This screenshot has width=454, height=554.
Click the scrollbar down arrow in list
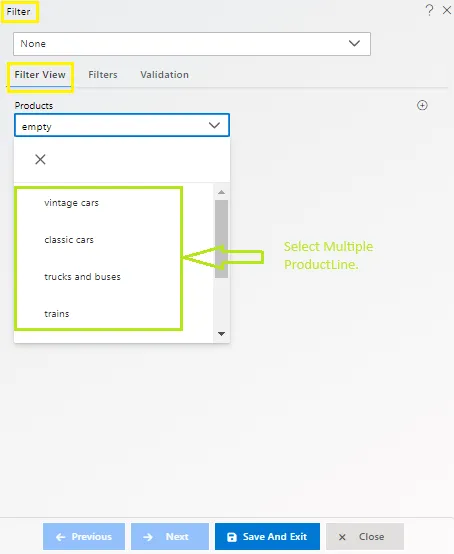click(x=222, y=334)
